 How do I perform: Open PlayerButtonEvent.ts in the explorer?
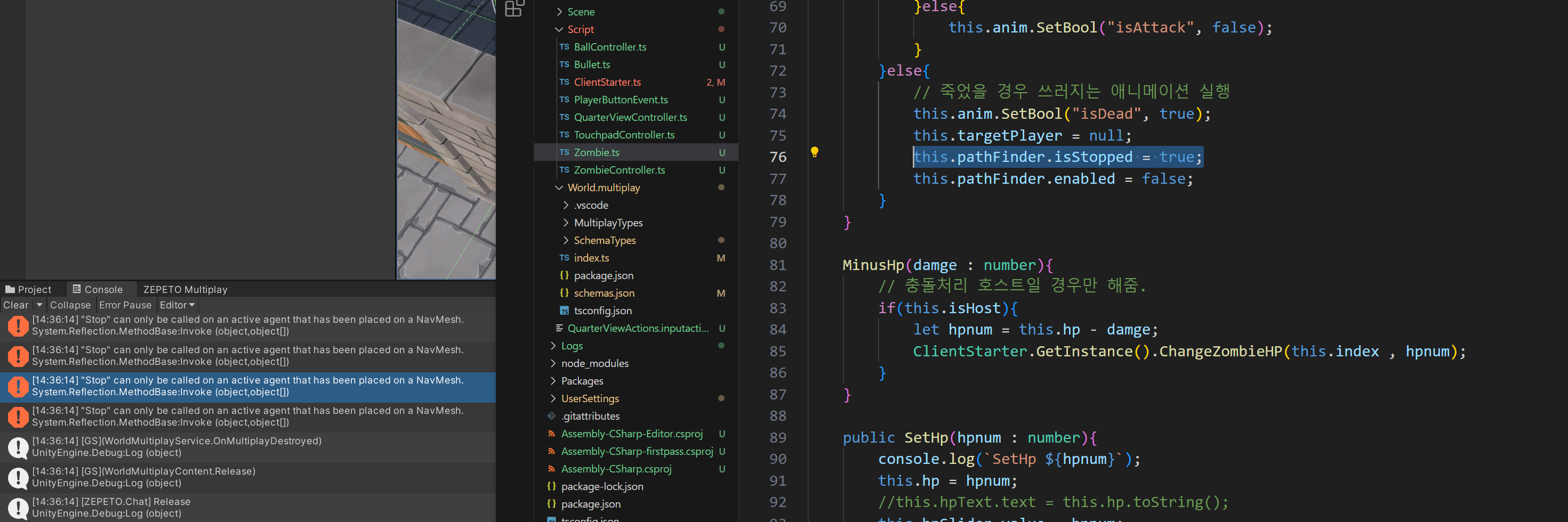point(620,100)
